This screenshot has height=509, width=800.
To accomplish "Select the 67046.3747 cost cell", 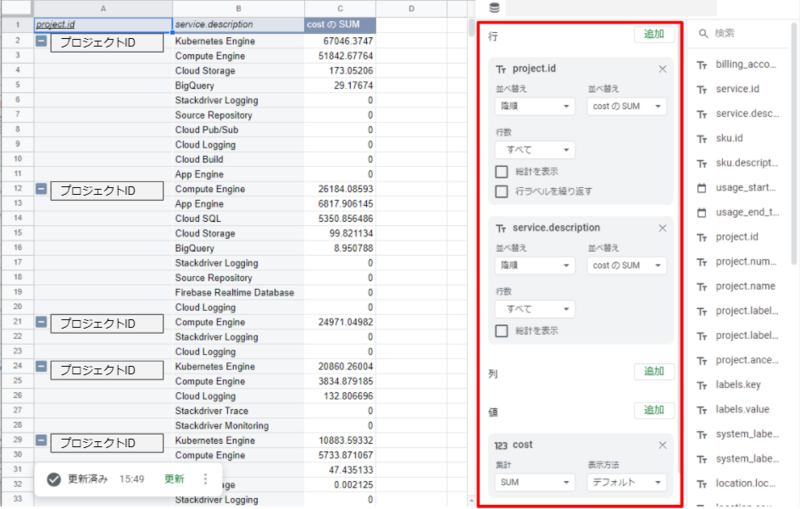I will click(340, 41).
